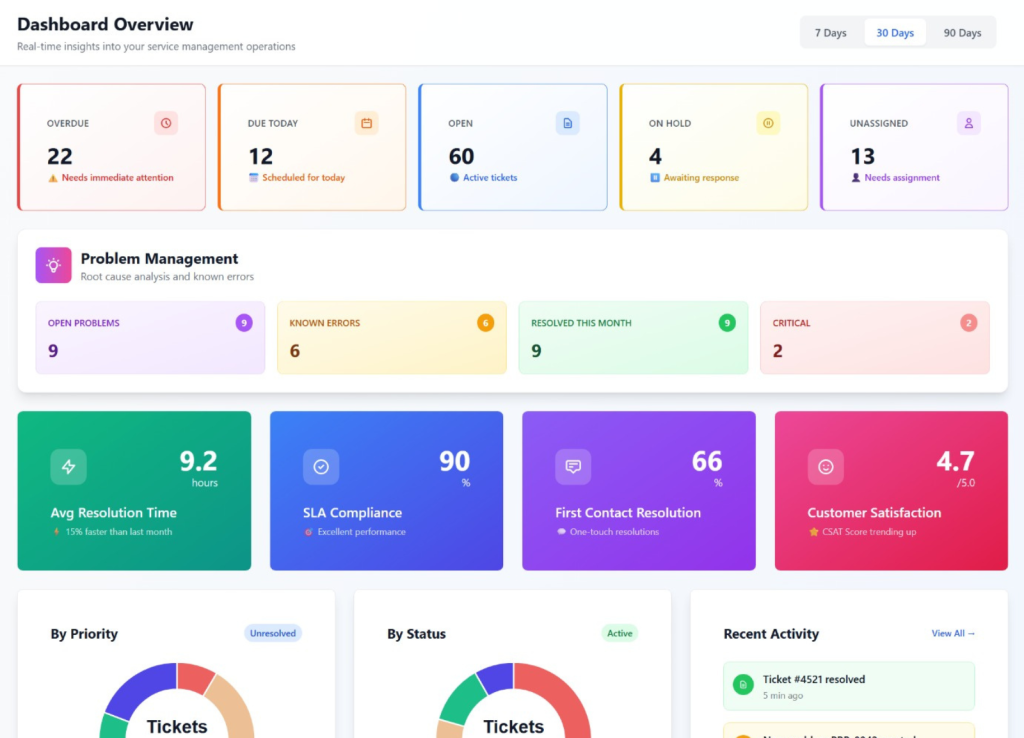Screen dimensions: 1024x738
Task: Click the Due Today calendar icon
Action: point(366,123)
